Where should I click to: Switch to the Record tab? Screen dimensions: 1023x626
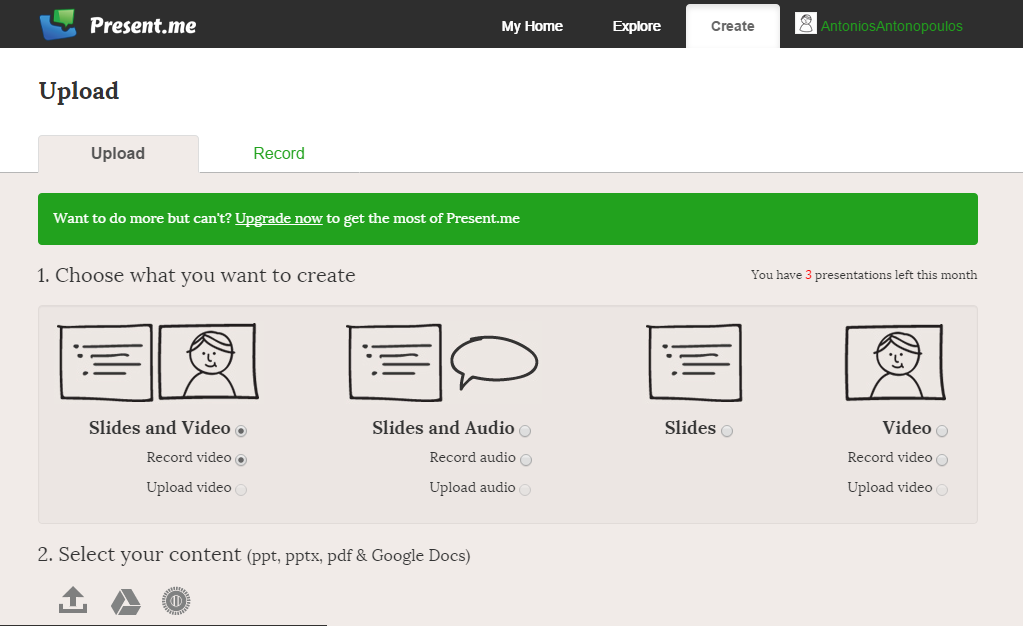coord(278,153)
